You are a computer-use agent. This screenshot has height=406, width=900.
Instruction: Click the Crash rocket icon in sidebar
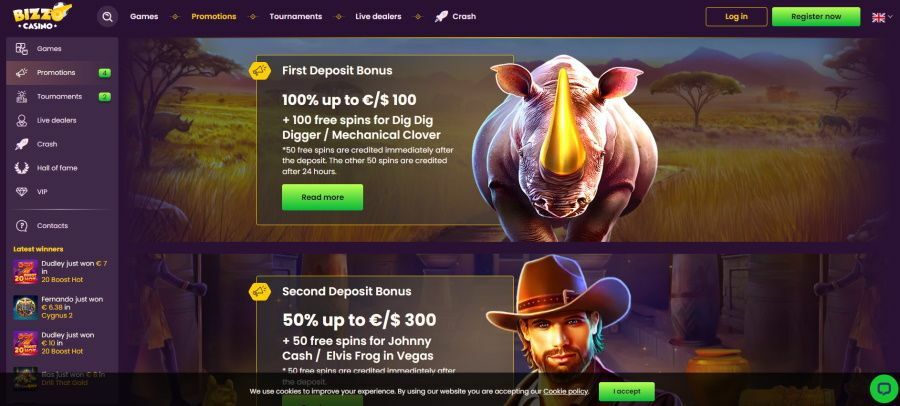point(22,144)
